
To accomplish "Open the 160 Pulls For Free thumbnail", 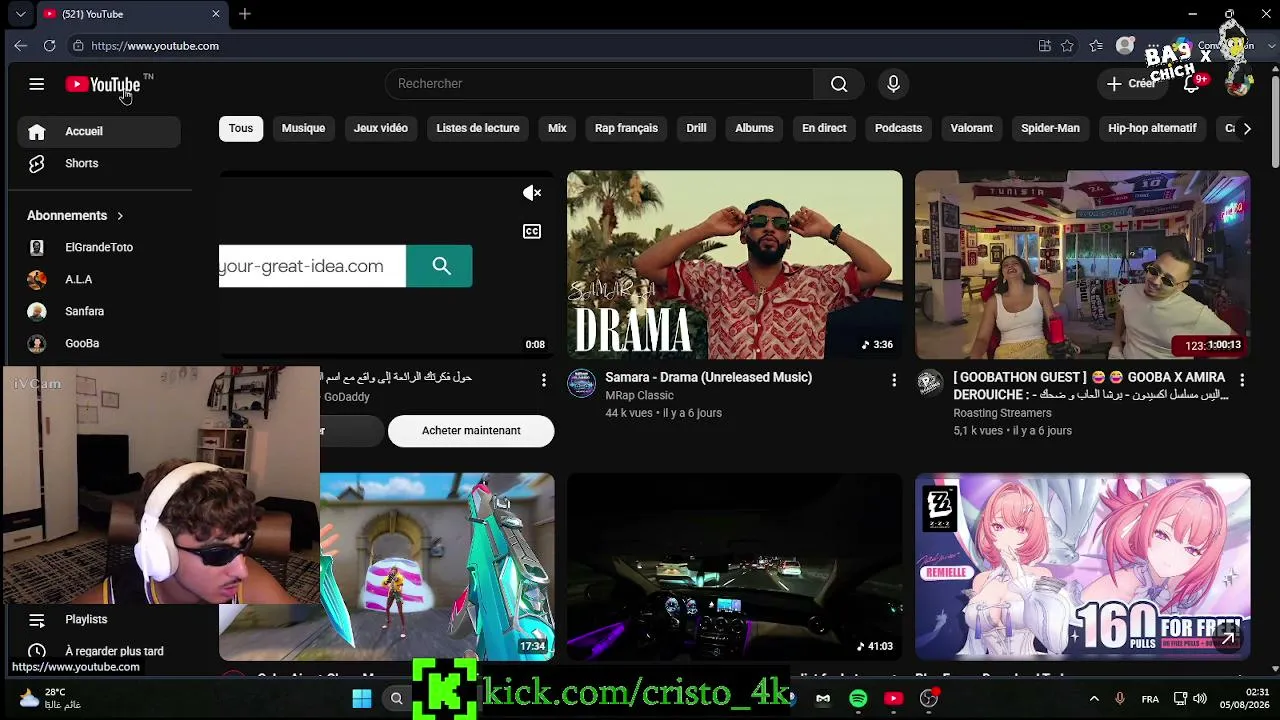I will click(1083, 567).
